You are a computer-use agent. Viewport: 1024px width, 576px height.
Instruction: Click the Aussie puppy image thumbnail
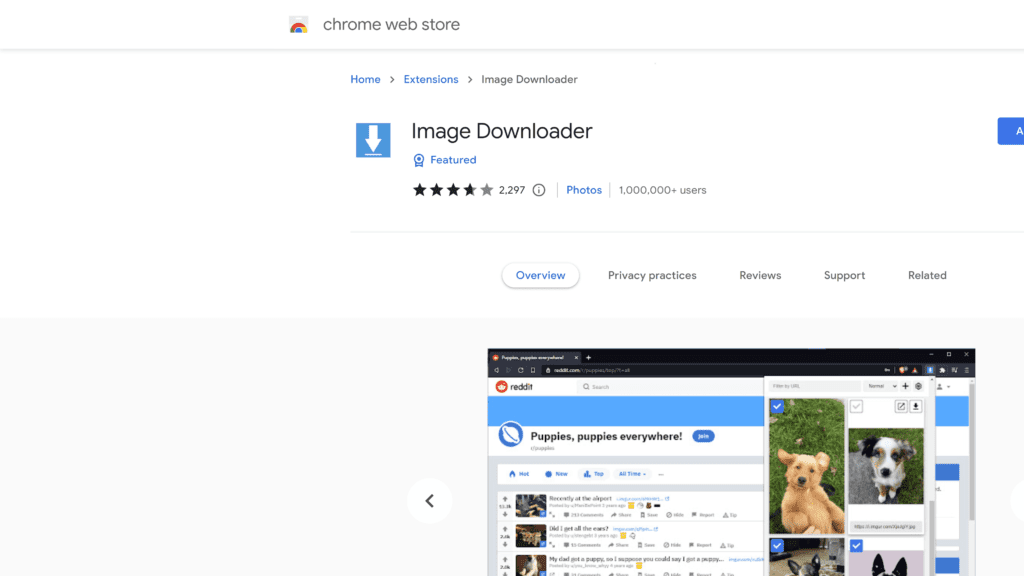tap(886, 466)
